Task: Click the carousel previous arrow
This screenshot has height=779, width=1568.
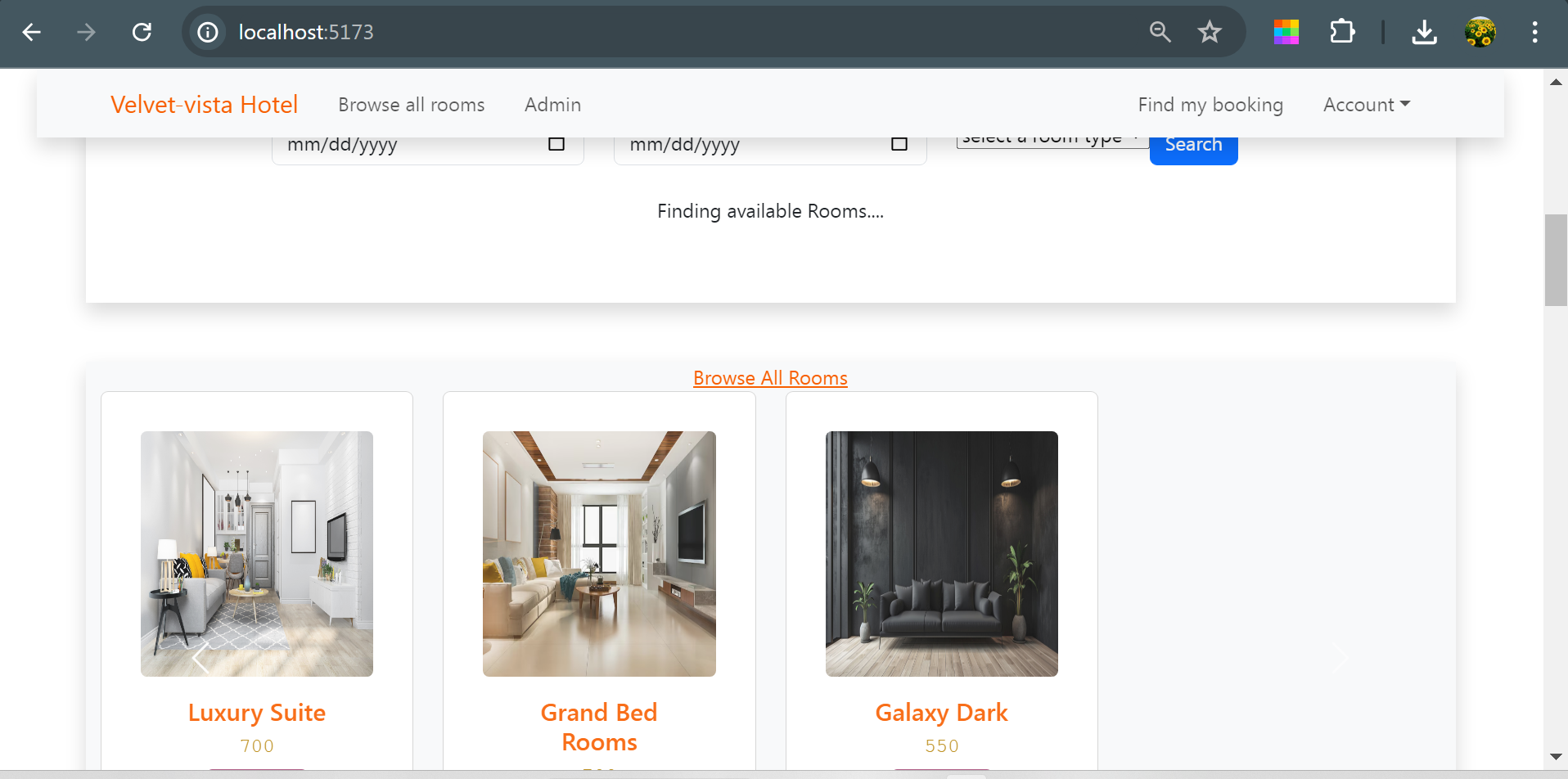Action: tap(201, 658)
